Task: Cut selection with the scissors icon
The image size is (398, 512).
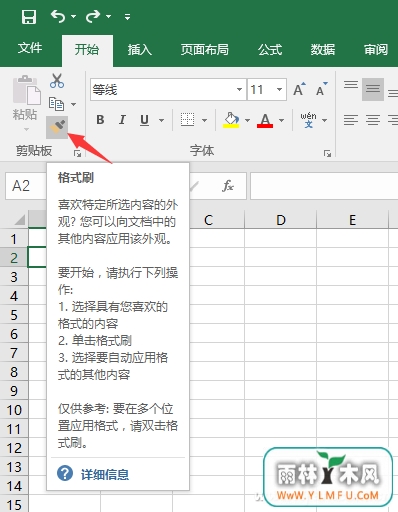Action: tap(57, 81)
